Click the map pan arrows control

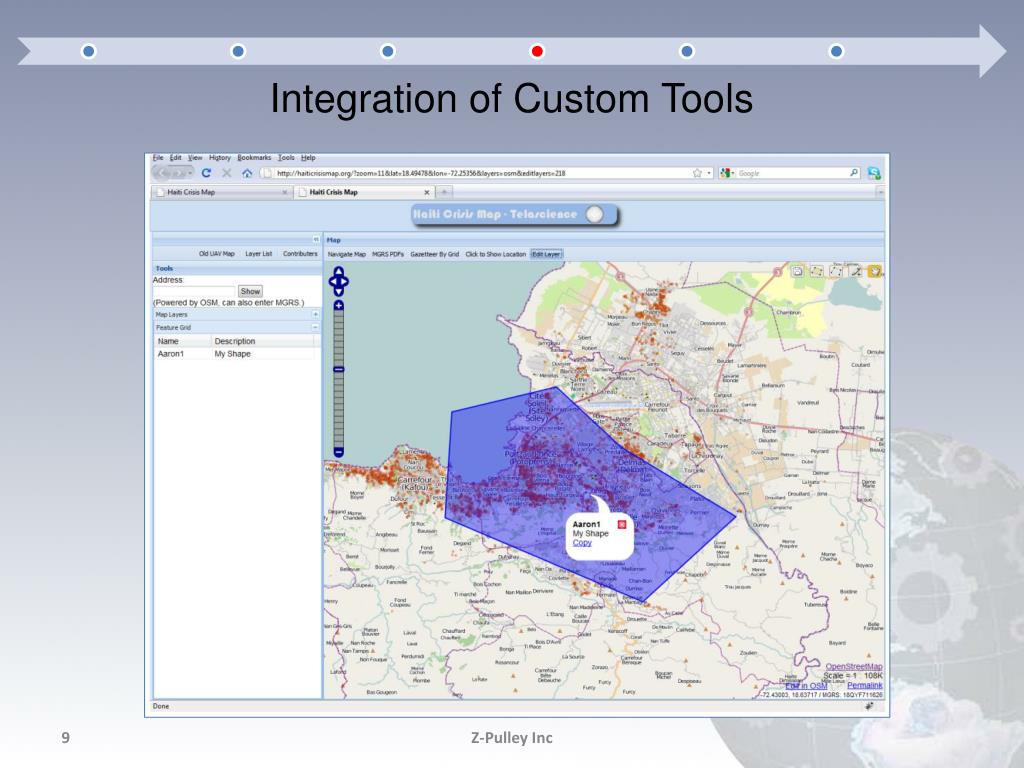click(x=338, y=281)
